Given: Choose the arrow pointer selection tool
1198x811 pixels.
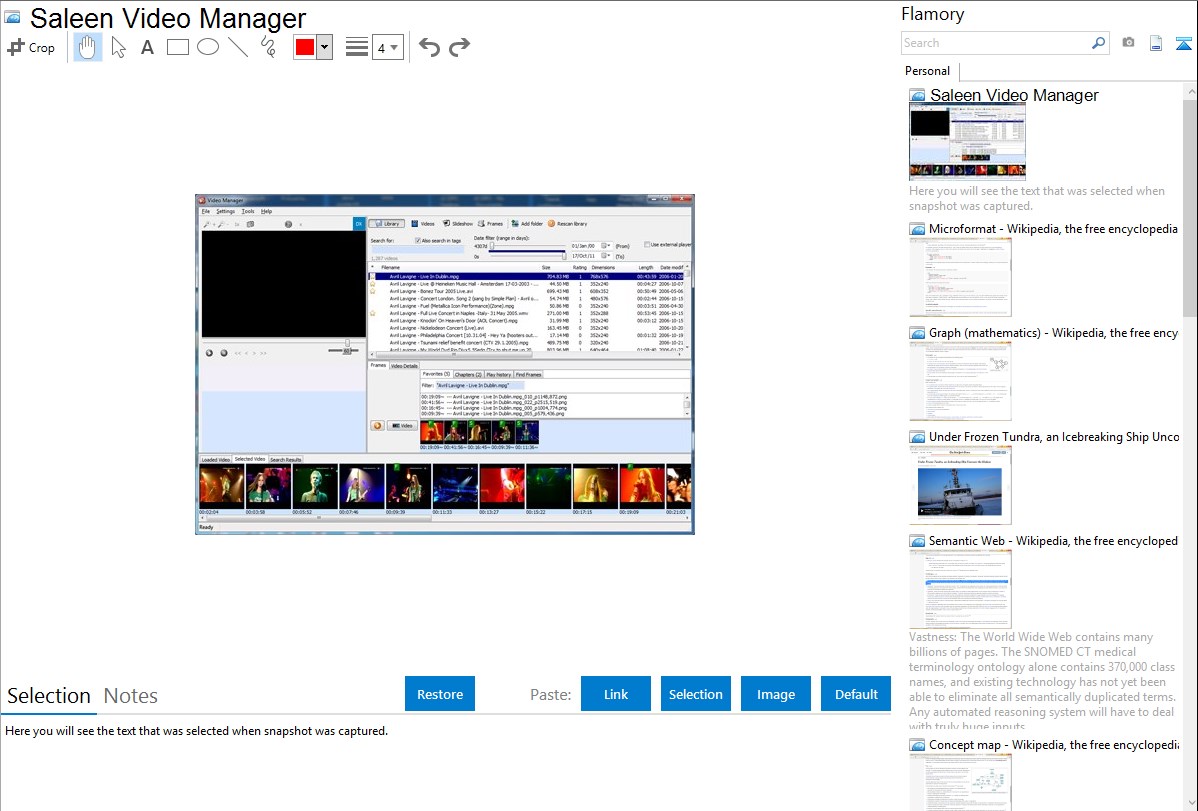Looking at the screenshot, I should point(118,47).
